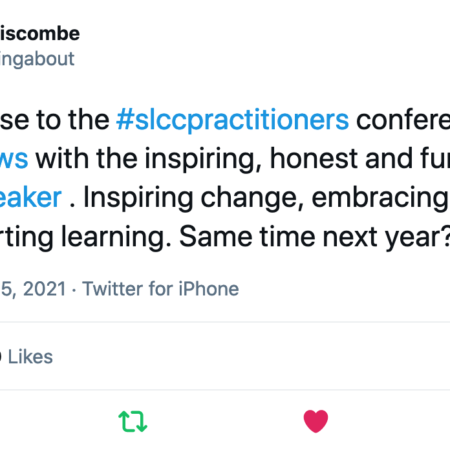Viewport: 450px width, 450px height.
Task: Click the dot separator before "Twitter for iPhone"
Action: [x=74, y=289]
